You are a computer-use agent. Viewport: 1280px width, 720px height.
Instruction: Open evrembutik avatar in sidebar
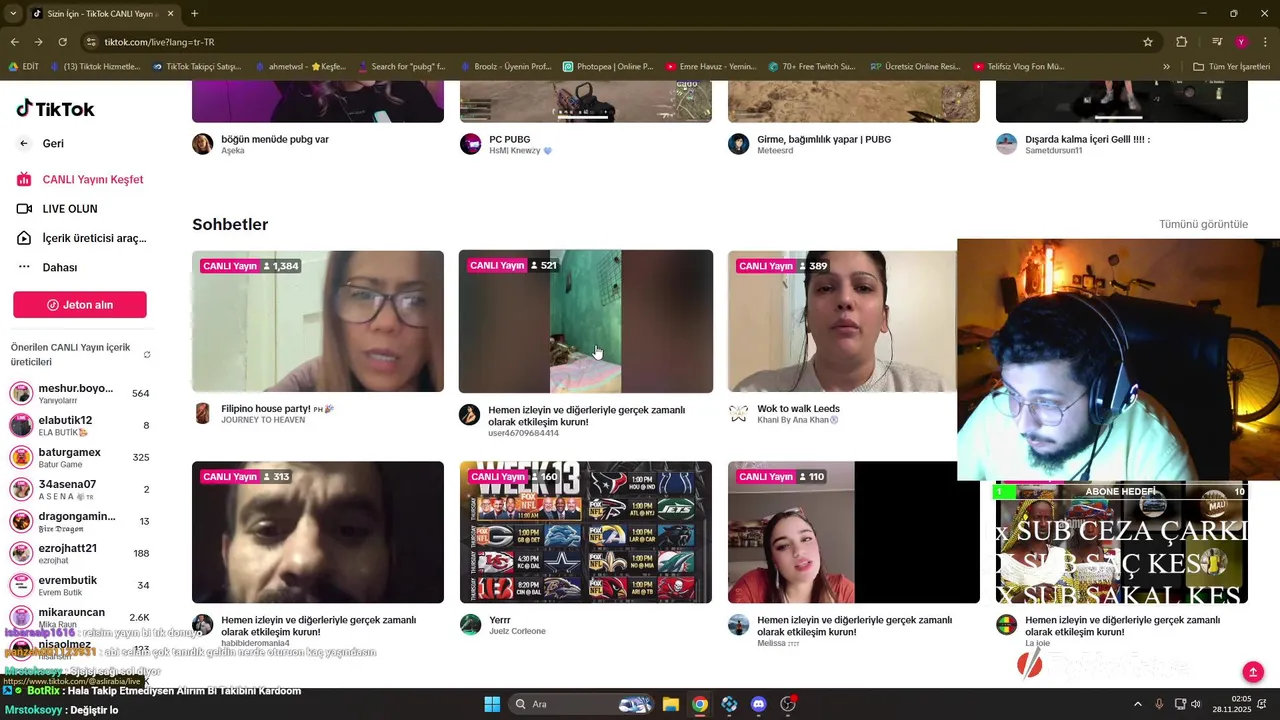(x=21, y=585)
